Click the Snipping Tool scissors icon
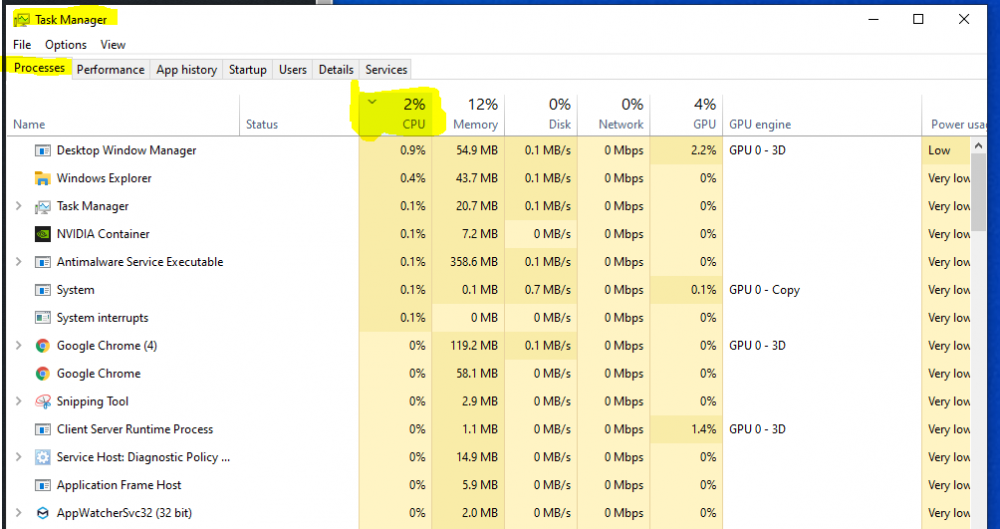The height and width of the screenshot is (529, 1000). point(43,401)
